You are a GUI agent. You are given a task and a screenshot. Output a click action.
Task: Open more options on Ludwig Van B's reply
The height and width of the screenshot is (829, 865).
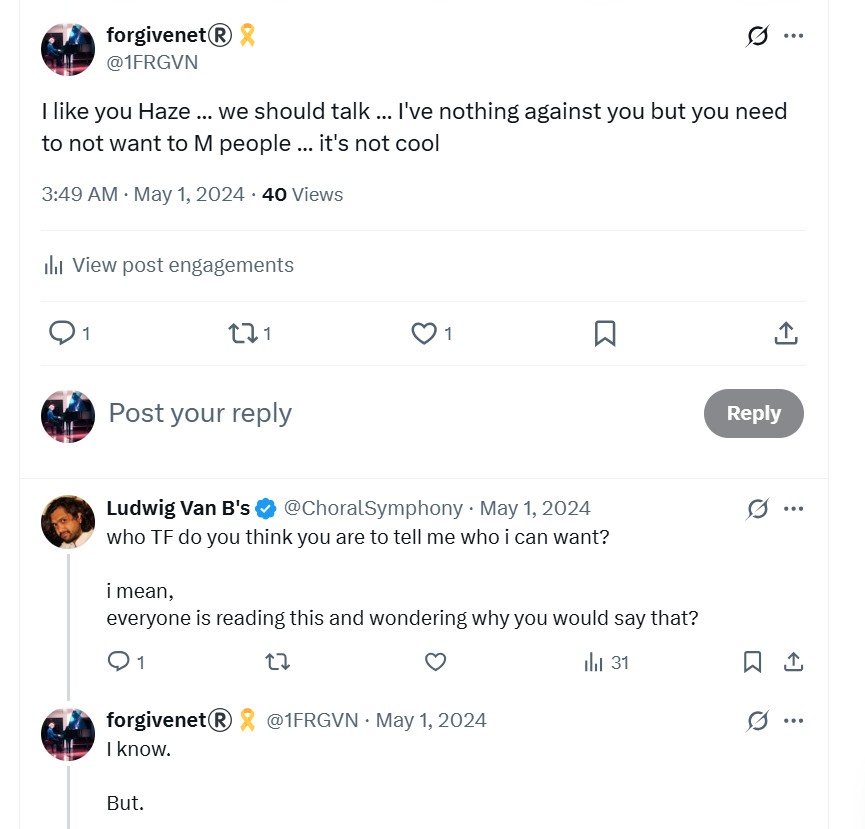pos(793,509)
